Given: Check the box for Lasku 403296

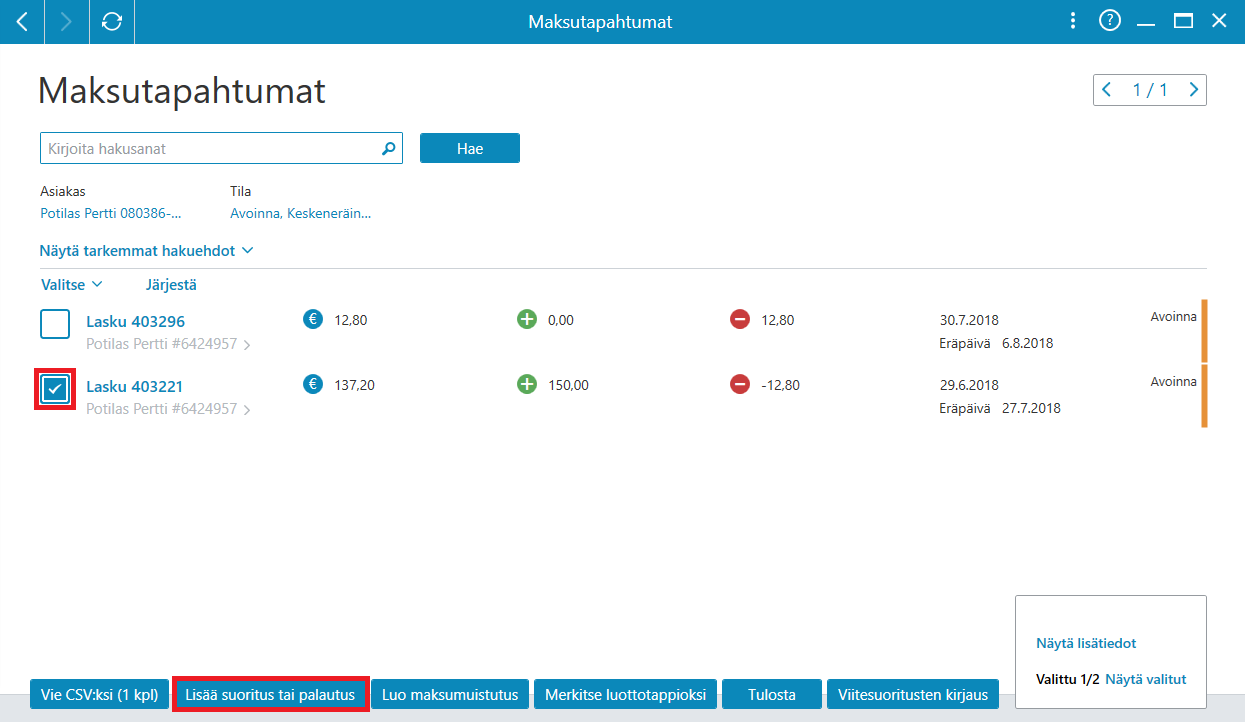Looking at the screenshot, I should click(55, 324).
